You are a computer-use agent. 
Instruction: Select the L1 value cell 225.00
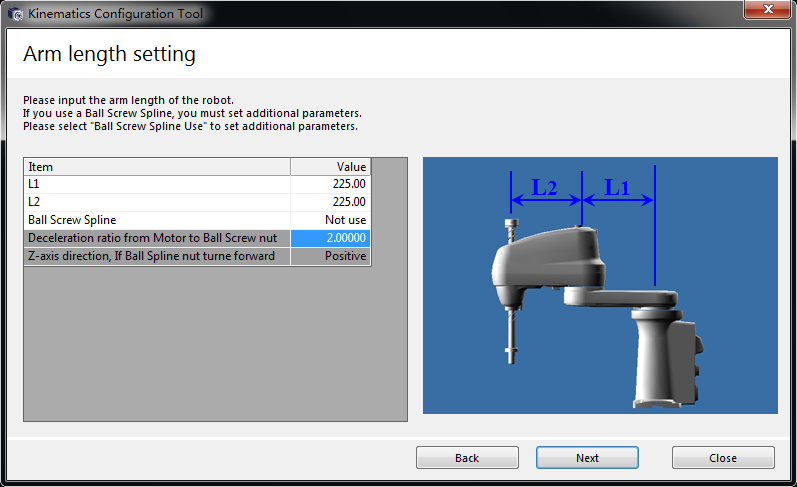point(330,184)
